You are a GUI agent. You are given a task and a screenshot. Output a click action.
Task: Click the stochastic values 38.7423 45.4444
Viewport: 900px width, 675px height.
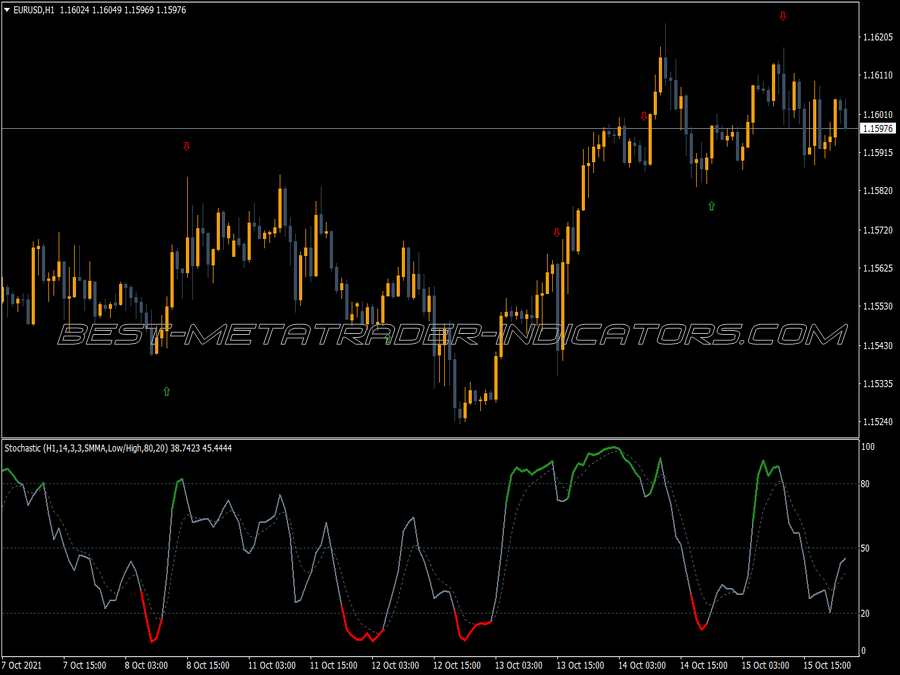[201, 448]
